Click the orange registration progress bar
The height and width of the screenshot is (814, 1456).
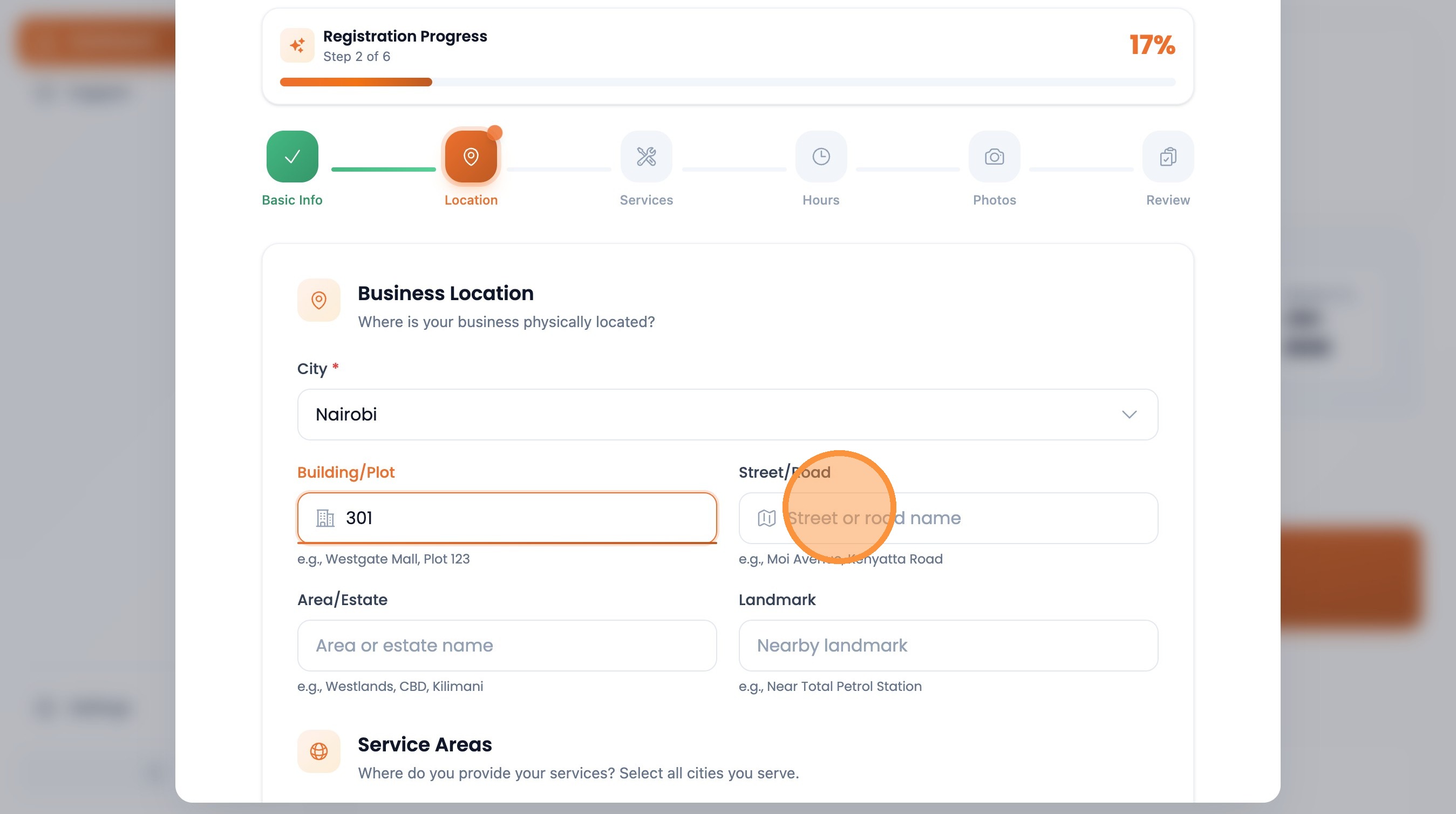356,83
